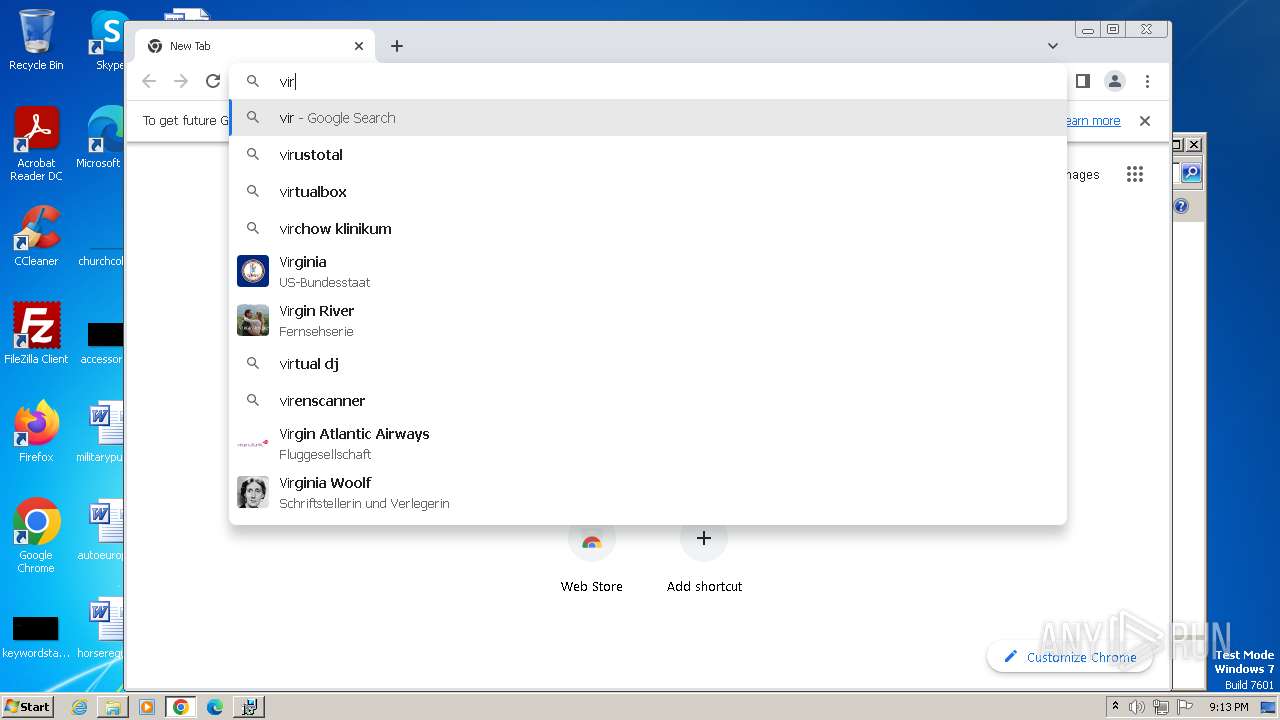1280x720 pixels.
Task: Open the keywordsta file on desktop
Action: coord(36,638)
